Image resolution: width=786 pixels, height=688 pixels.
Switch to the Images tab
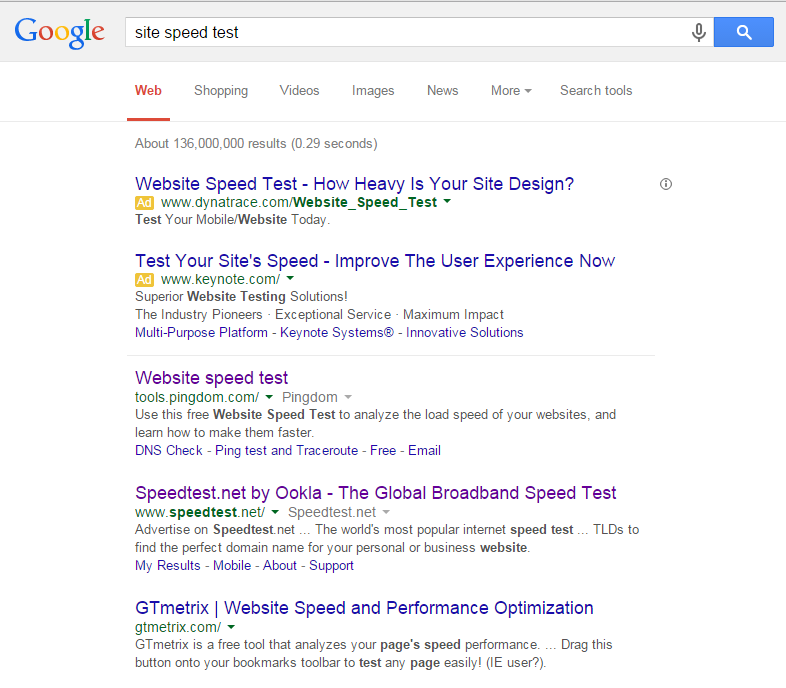[373, 91]
